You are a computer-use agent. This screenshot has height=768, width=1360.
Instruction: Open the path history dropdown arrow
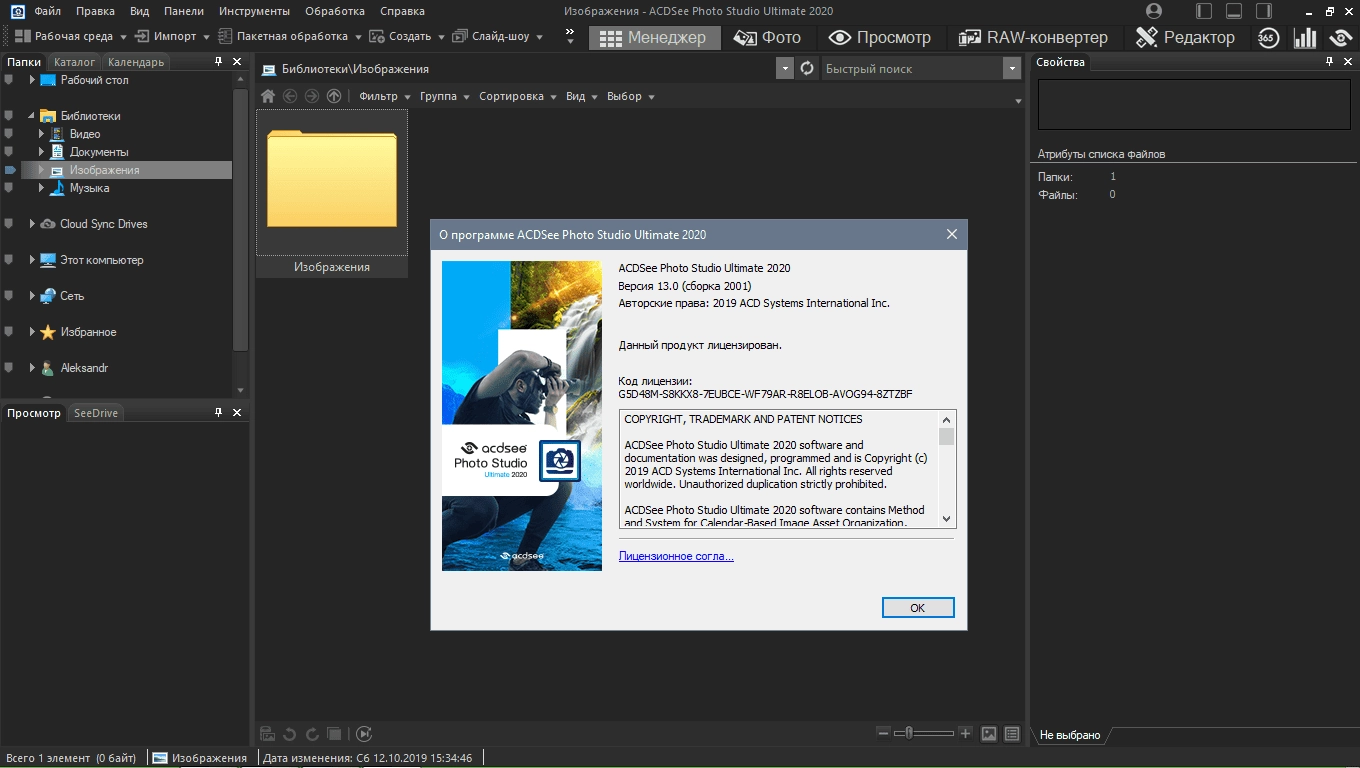tap(786, 68)
